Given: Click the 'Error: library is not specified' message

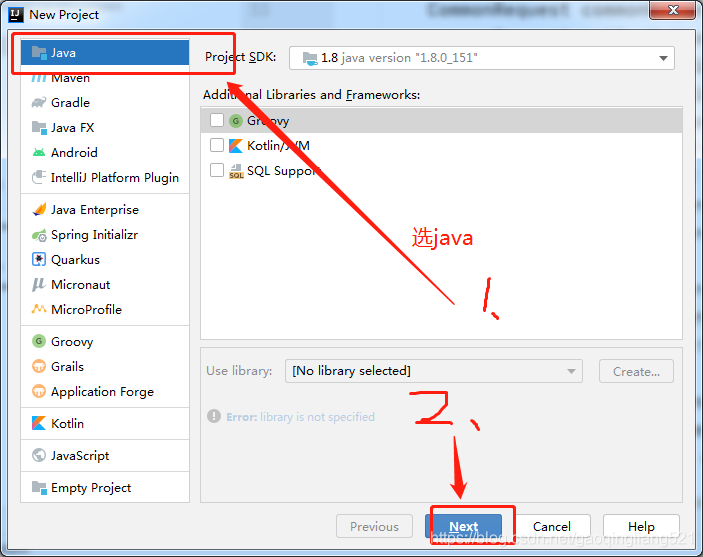Looking at the screenshot, I should coord(300,417).
